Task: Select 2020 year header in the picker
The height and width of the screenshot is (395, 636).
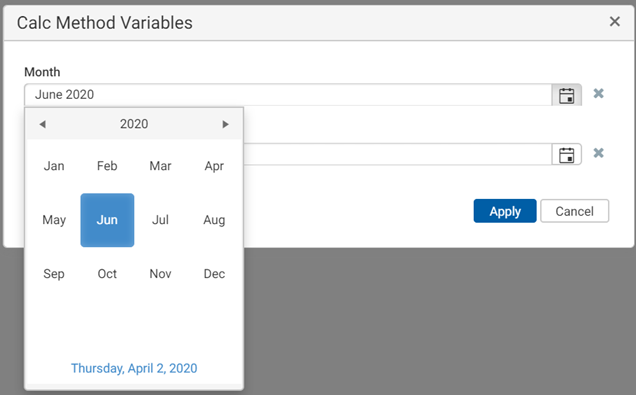Action: tap(134, 124)
